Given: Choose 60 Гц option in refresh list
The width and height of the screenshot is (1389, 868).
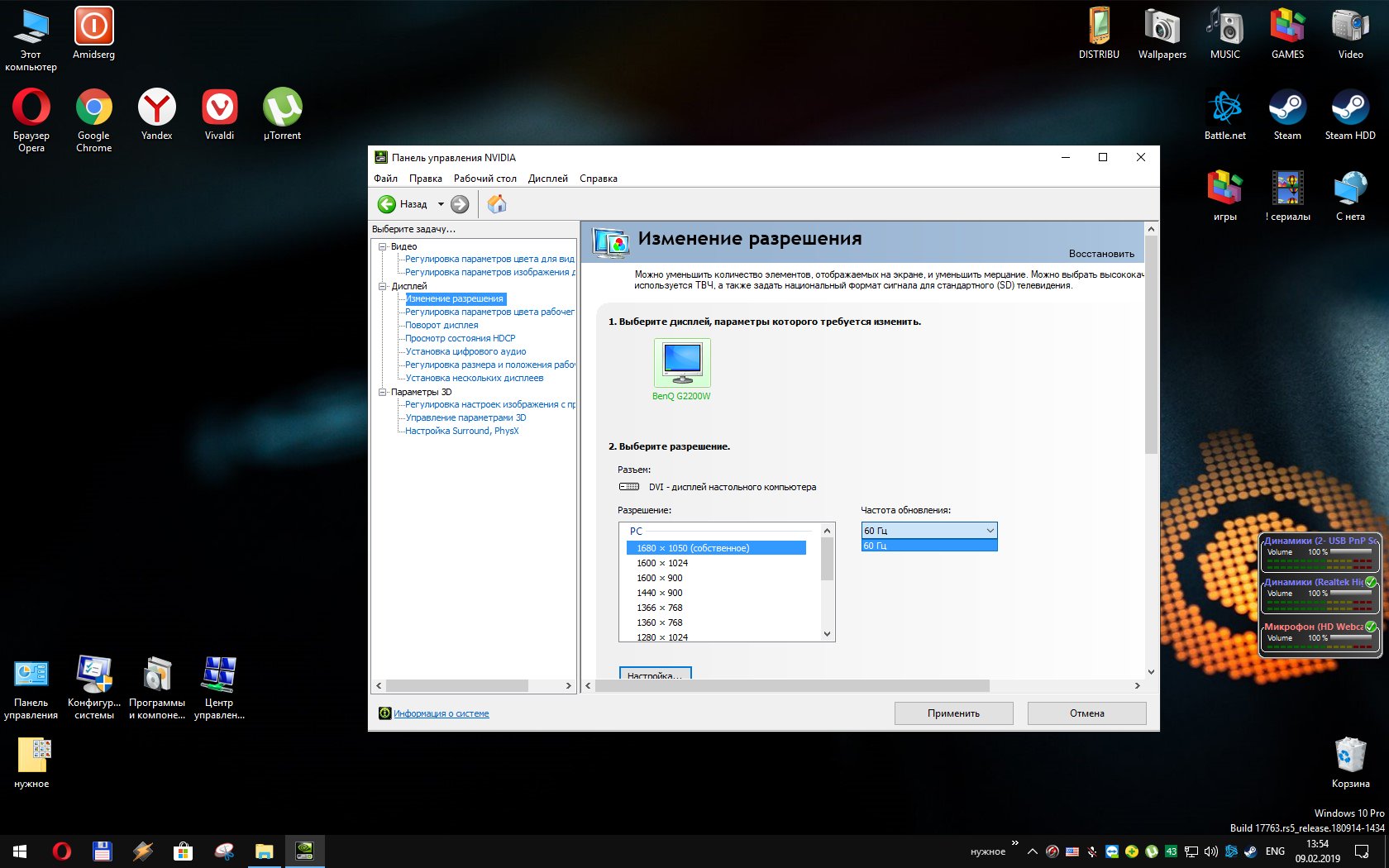Looking at the screenshot, I should (x=929, y=546).
